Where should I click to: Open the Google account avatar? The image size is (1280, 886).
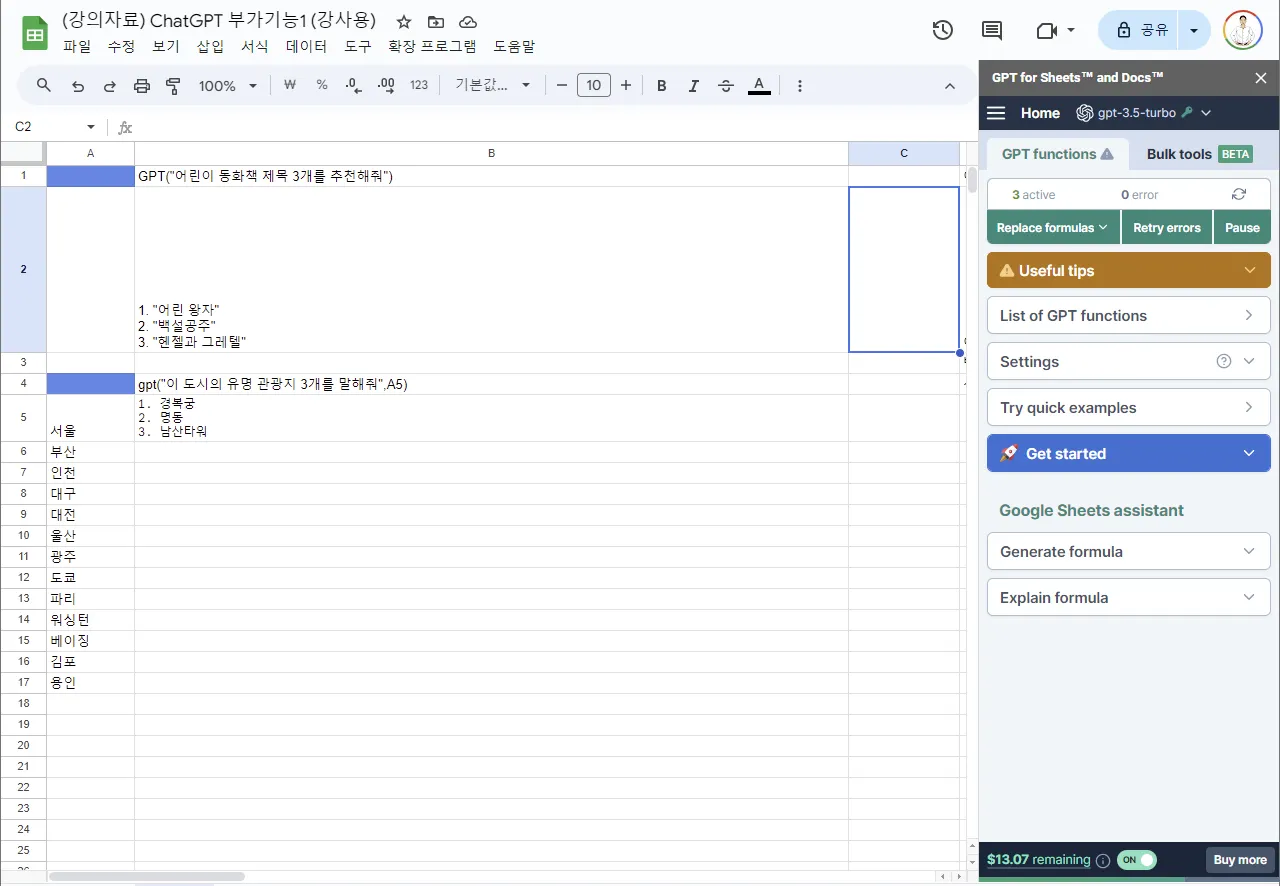[1243, 30]
